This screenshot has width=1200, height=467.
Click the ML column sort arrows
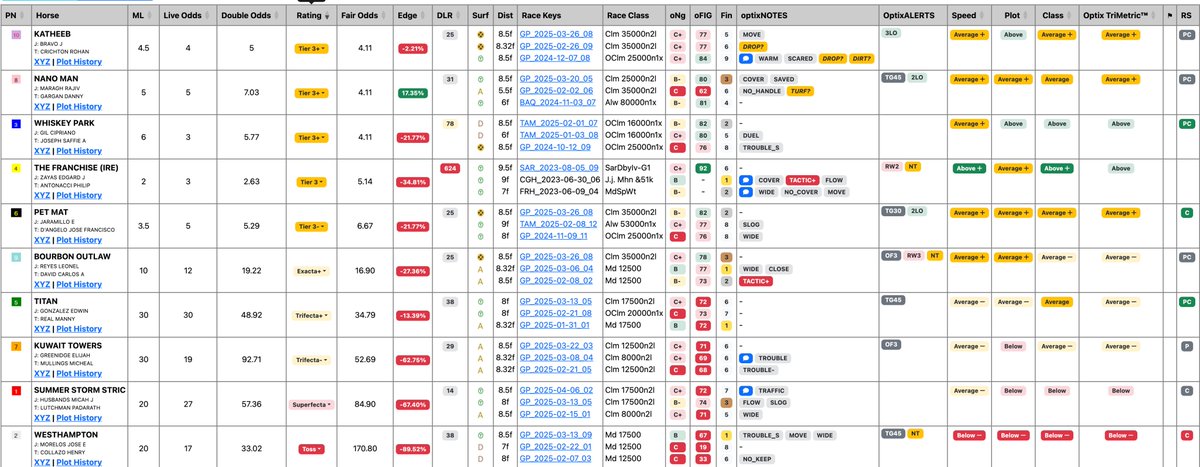click(x=149, y=17)
